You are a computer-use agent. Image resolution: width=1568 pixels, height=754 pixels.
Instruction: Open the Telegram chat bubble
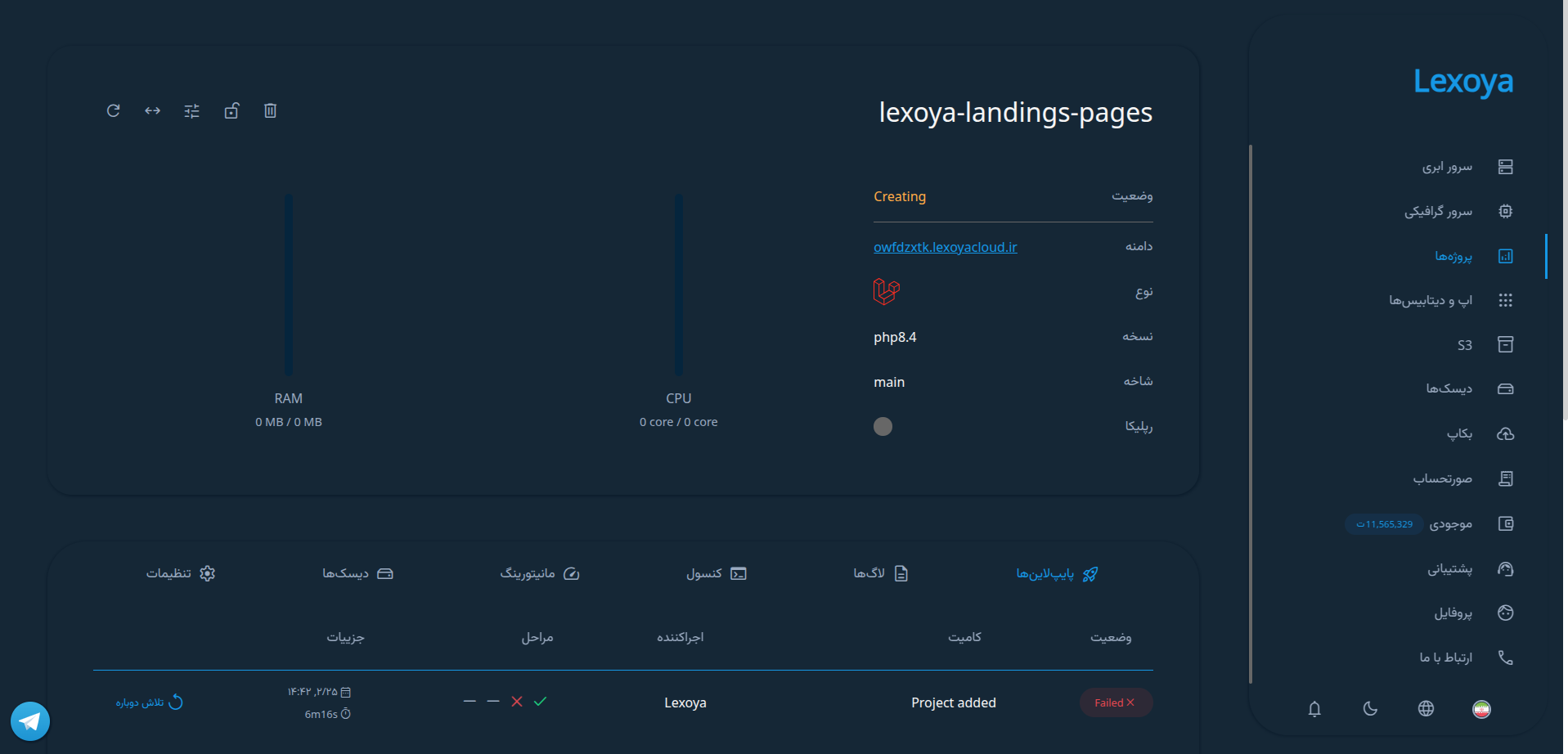click(x=30, y=721)
